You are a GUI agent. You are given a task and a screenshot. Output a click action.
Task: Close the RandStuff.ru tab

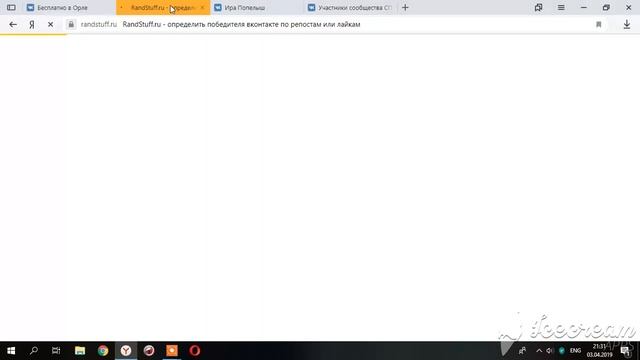point(202,7)
